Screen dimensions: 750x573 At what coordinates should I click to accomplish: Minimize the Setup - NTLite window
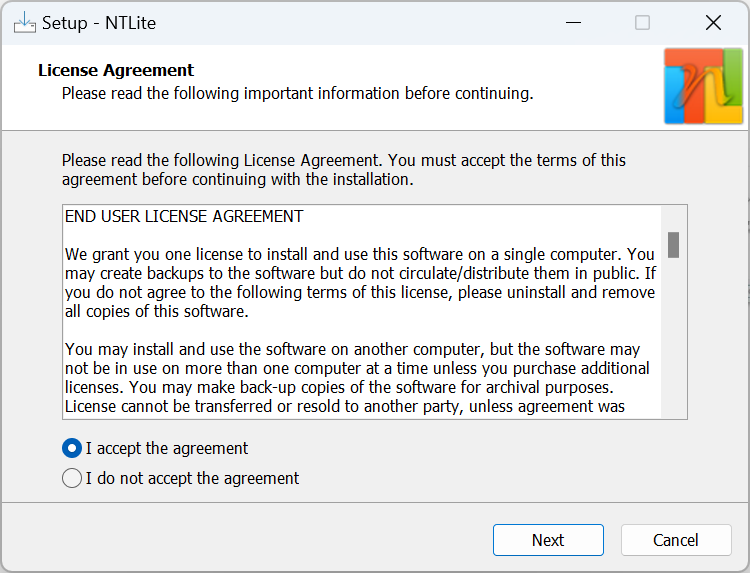click(x=572, y=22)
